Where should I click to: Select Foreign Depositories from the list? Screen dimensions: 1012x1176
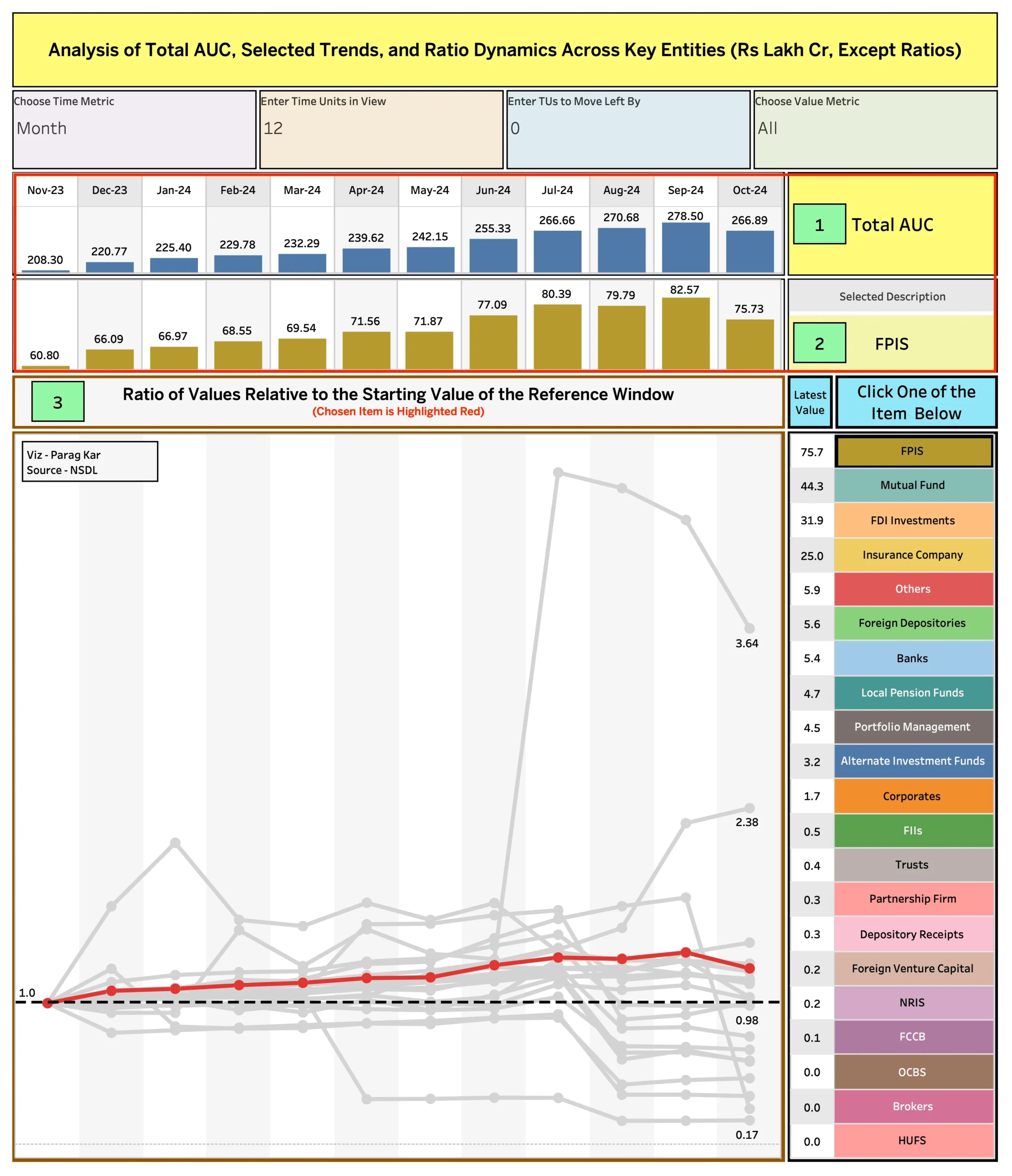914,623
